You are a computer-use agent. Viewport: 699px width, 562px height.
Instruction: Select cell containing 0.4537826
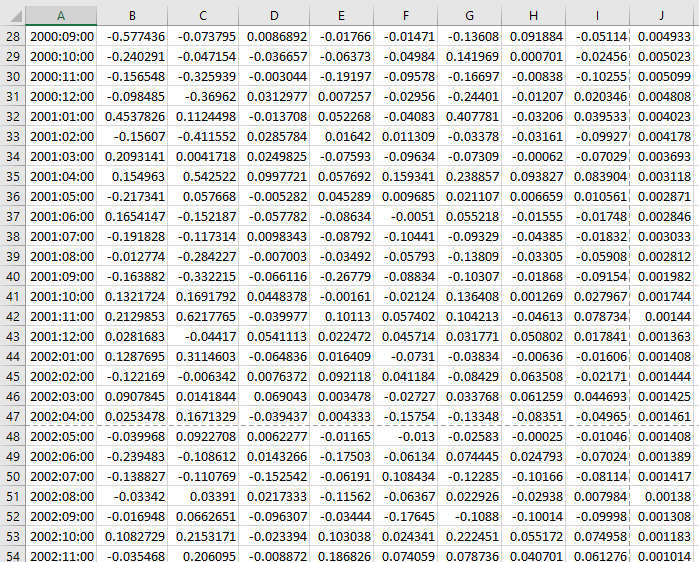pyautogui.click(x=132, y=116)
